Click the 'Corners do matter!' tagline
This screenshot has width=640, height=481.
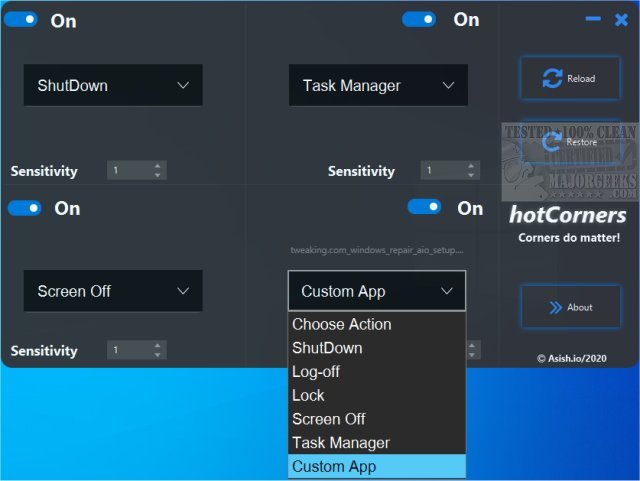[569, 238]
